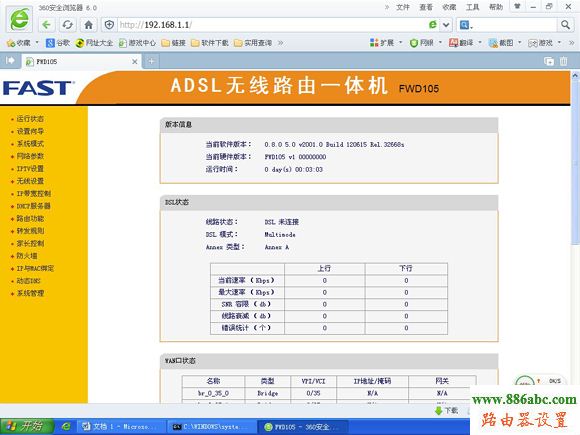Open the 帮助 menu
The width and height of the screenshot is (580, 435).
pyautogui.click(x=496, y=7)
